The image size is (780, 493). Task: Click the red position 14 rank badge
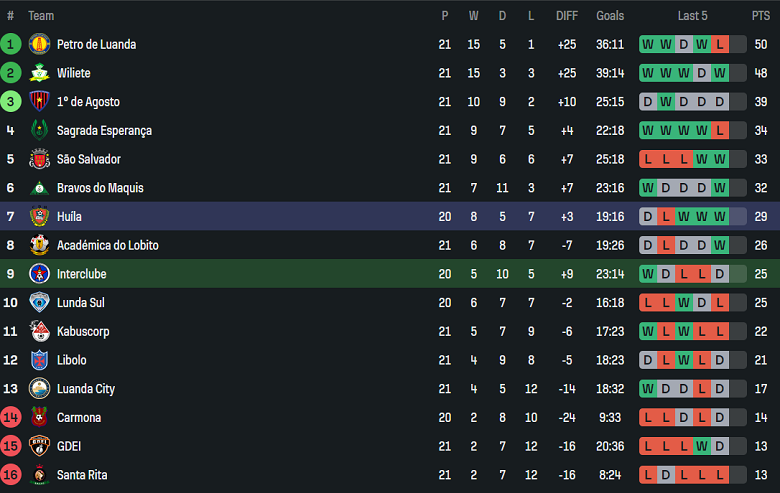(x=11, y=417)
